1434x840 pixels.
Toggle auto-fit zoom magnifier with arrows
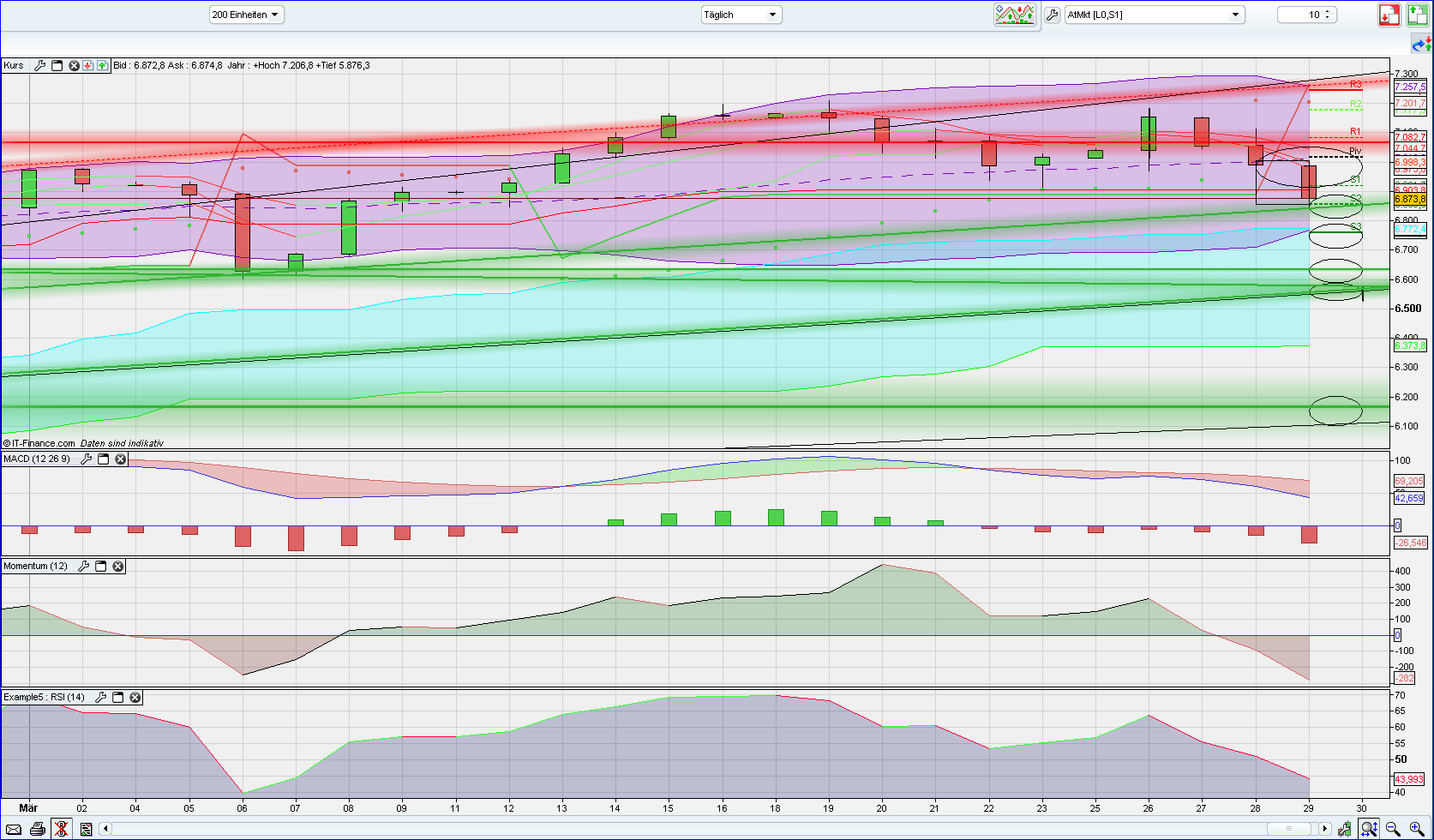pos(1369,829)
